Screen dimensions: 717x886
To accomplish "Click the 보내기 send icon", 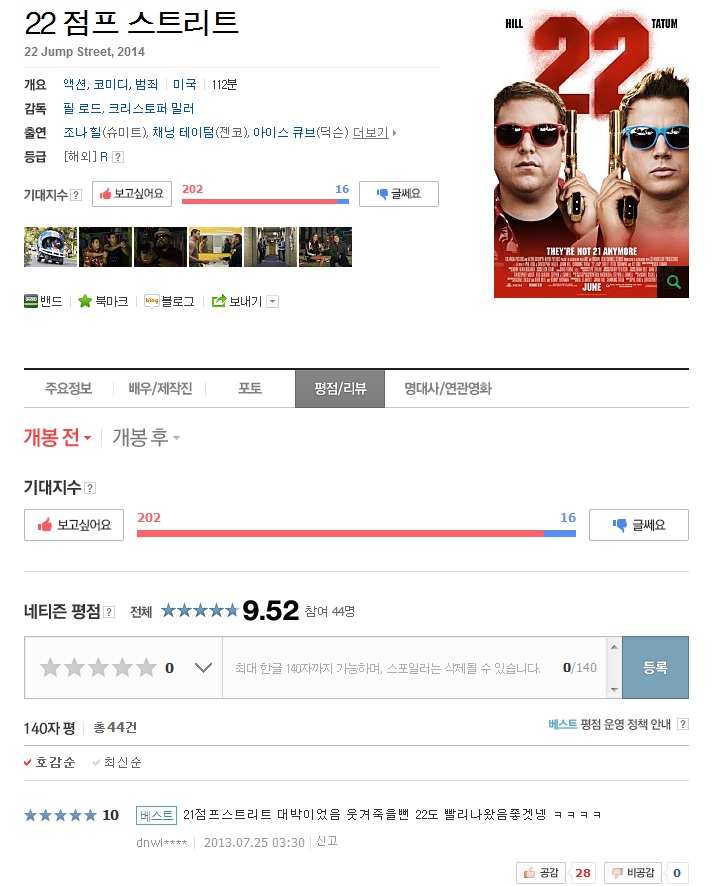I will coord(219,301).
